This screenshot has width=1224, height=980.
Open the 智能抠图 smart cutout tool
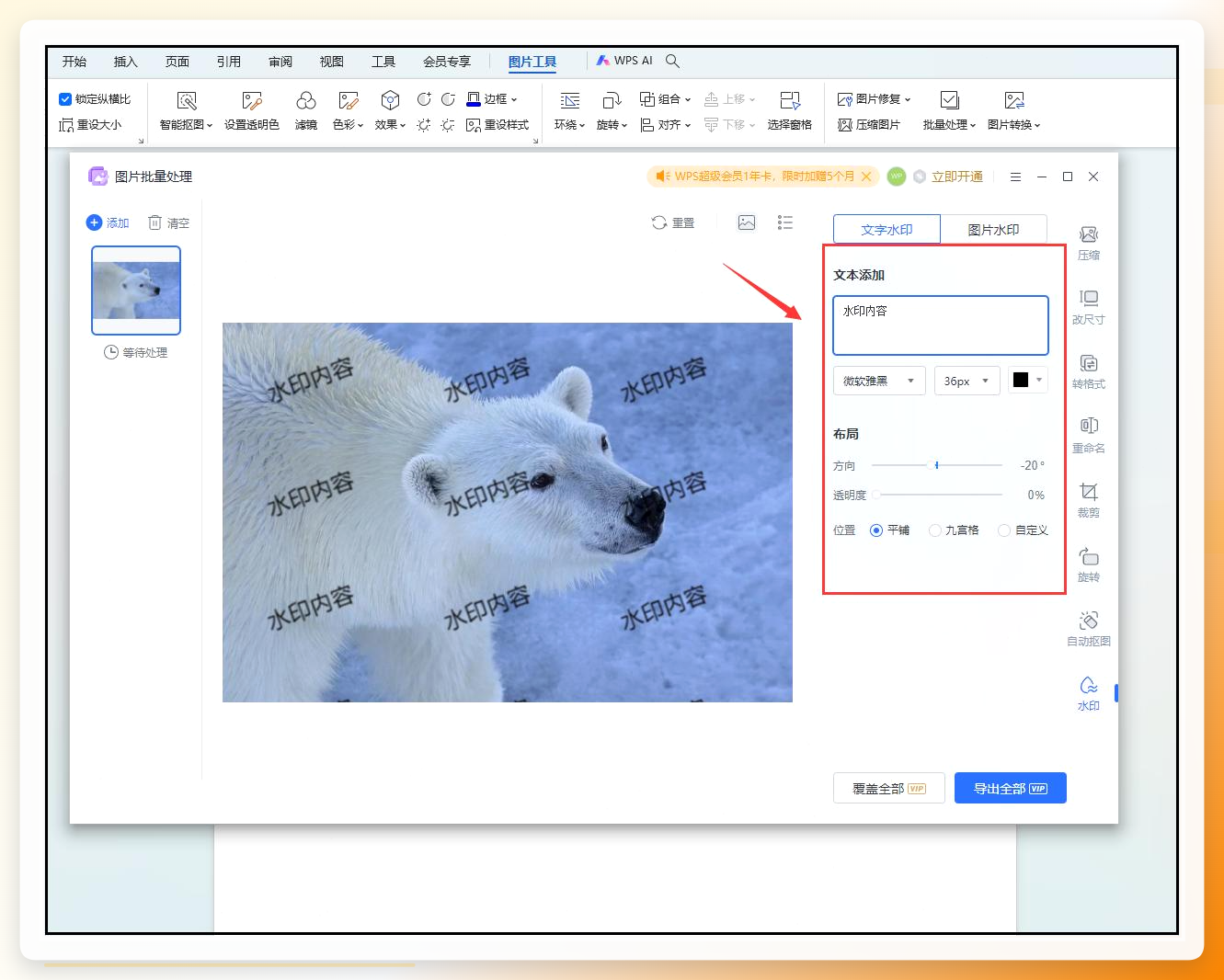186,110
